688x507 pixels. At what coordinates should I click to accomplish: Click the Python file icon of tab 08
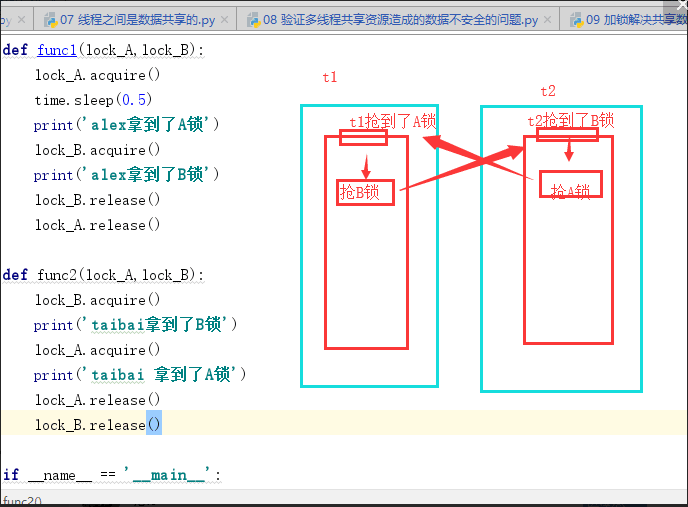(253, 20)
